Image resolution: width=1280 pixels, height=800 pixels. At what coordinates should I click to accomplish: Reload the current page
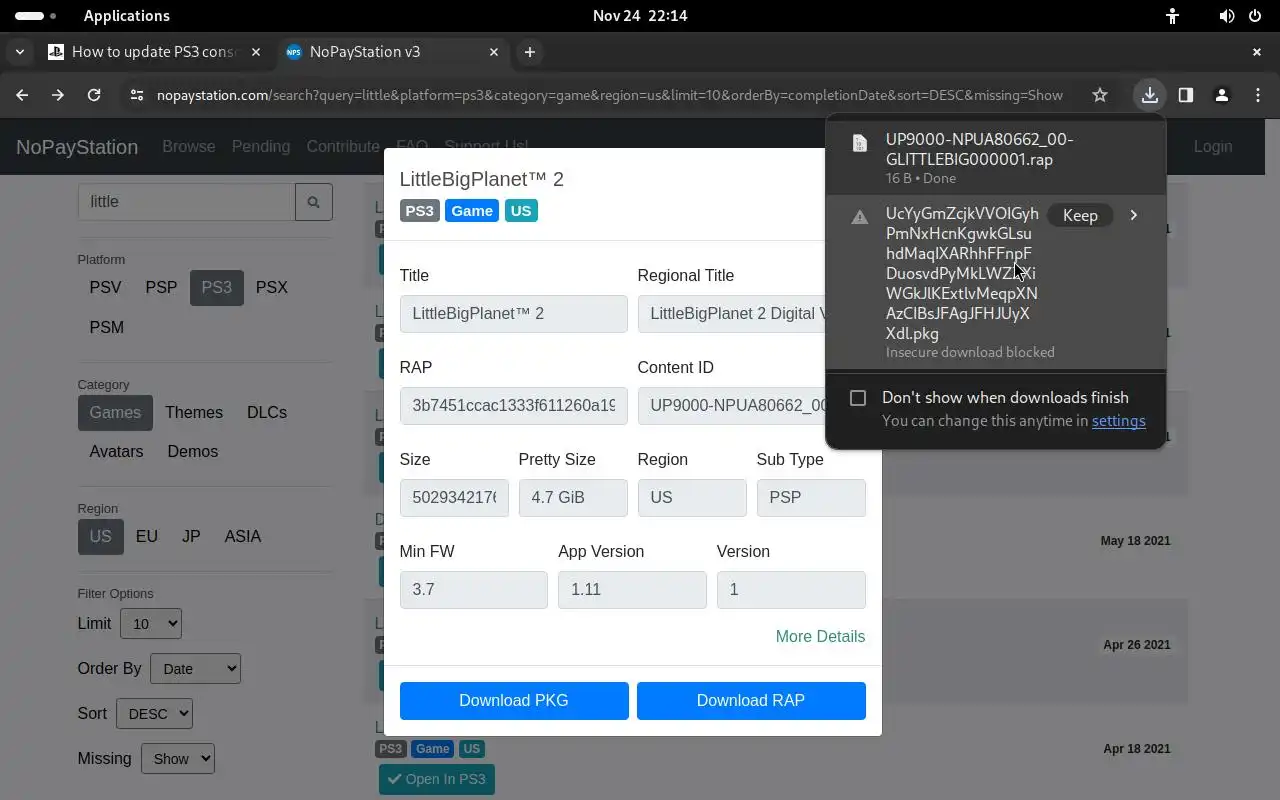point(94,95)
